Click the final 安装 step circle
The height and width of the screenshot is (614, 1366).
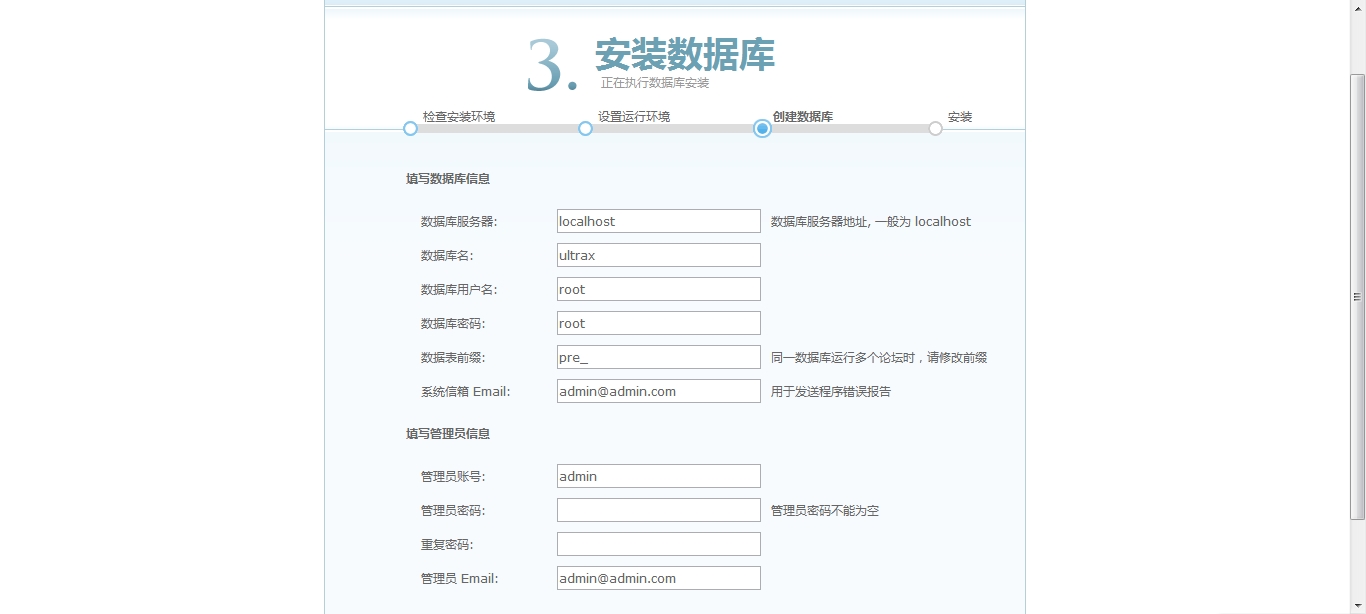pos(935,128)
